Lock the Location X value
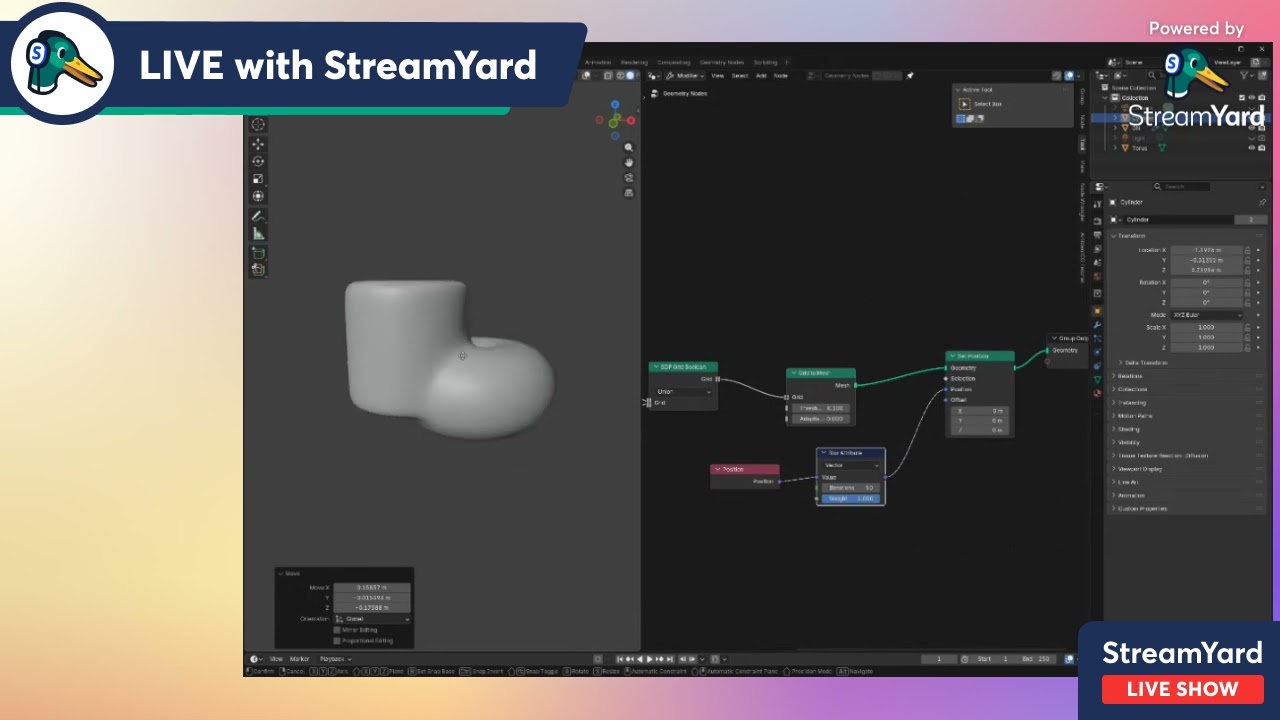The width and height of the screenshot is (1280, 720). click(1248, 250)
